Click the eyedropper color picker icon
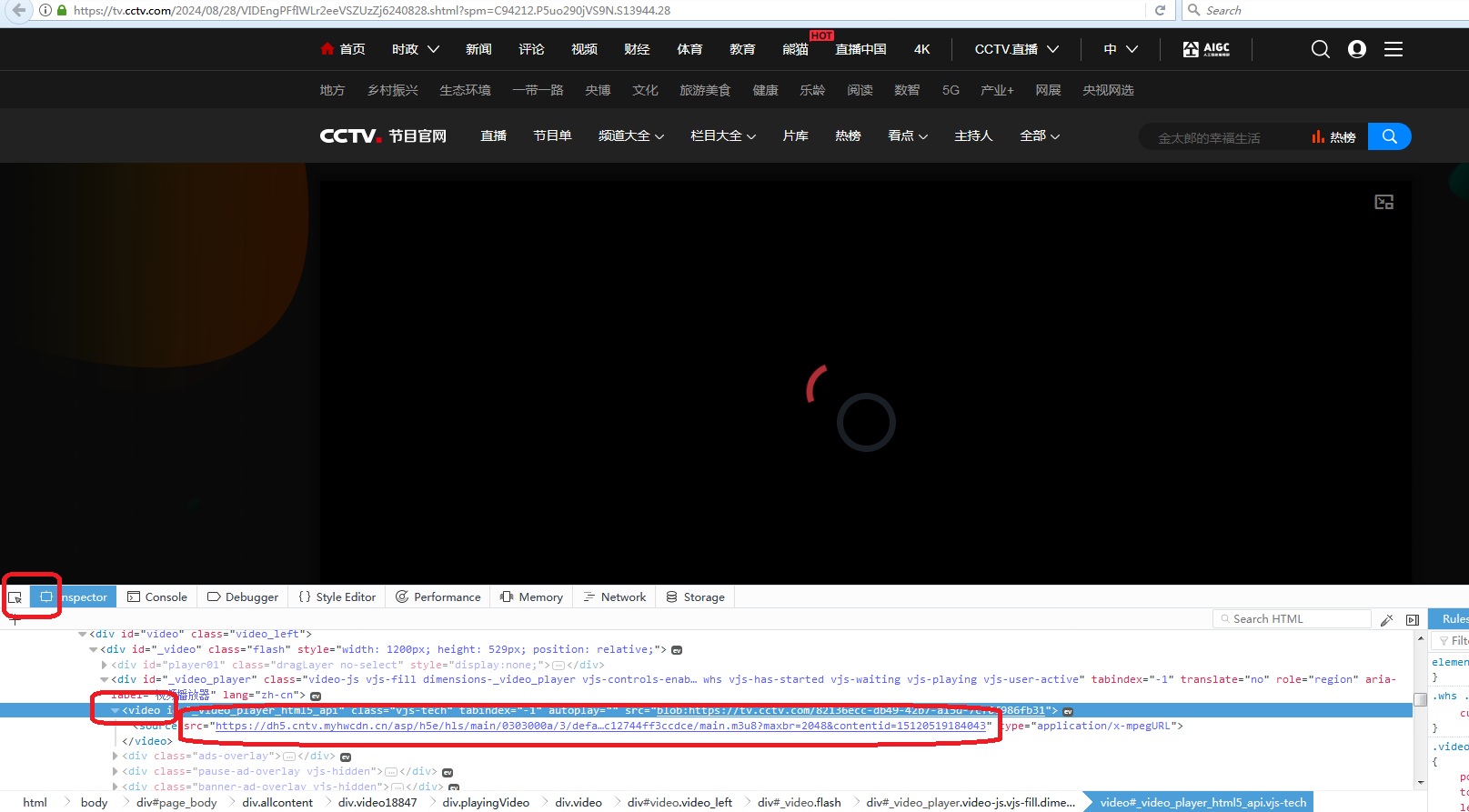 (1386, 620)
